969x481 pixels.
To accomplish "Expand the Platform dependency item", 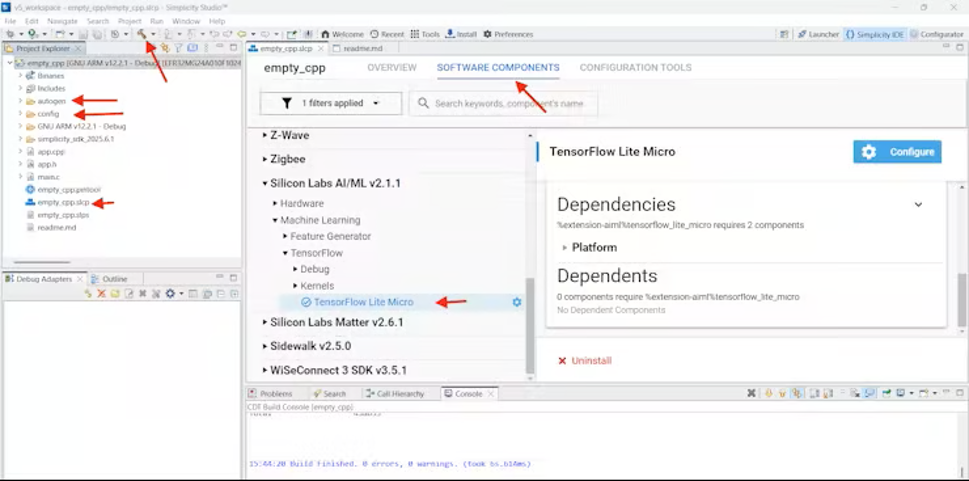I will (x=590, y=247).
